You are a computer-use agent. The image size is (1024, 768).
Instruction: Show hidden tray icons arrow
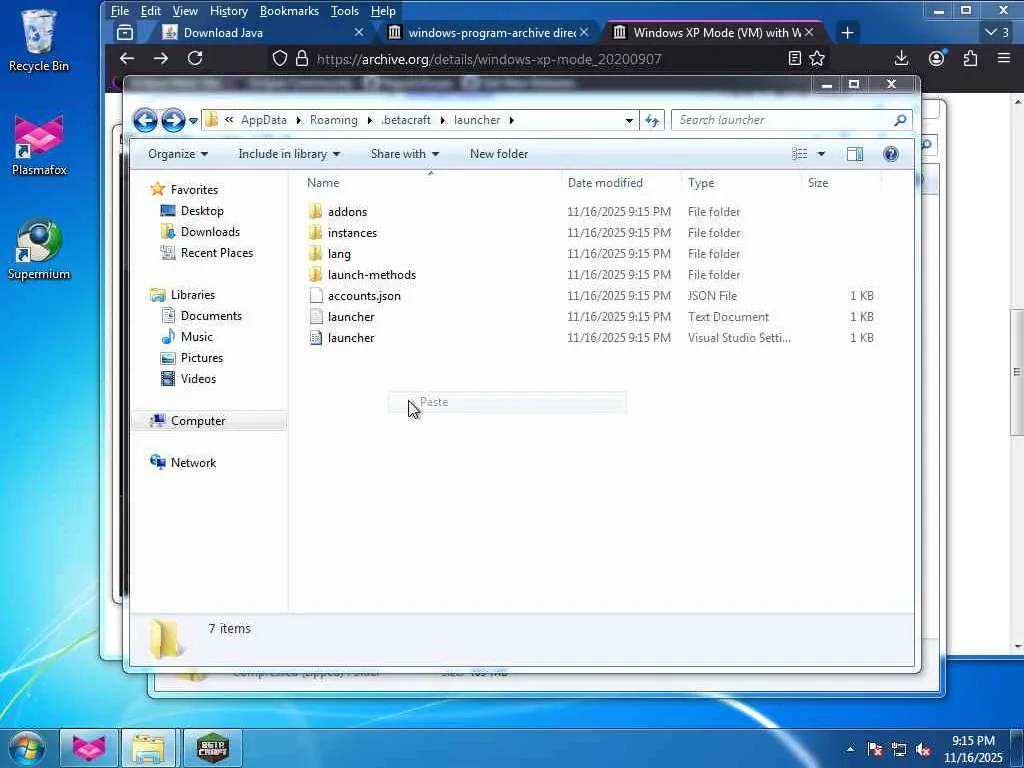[x=850, y=750]
